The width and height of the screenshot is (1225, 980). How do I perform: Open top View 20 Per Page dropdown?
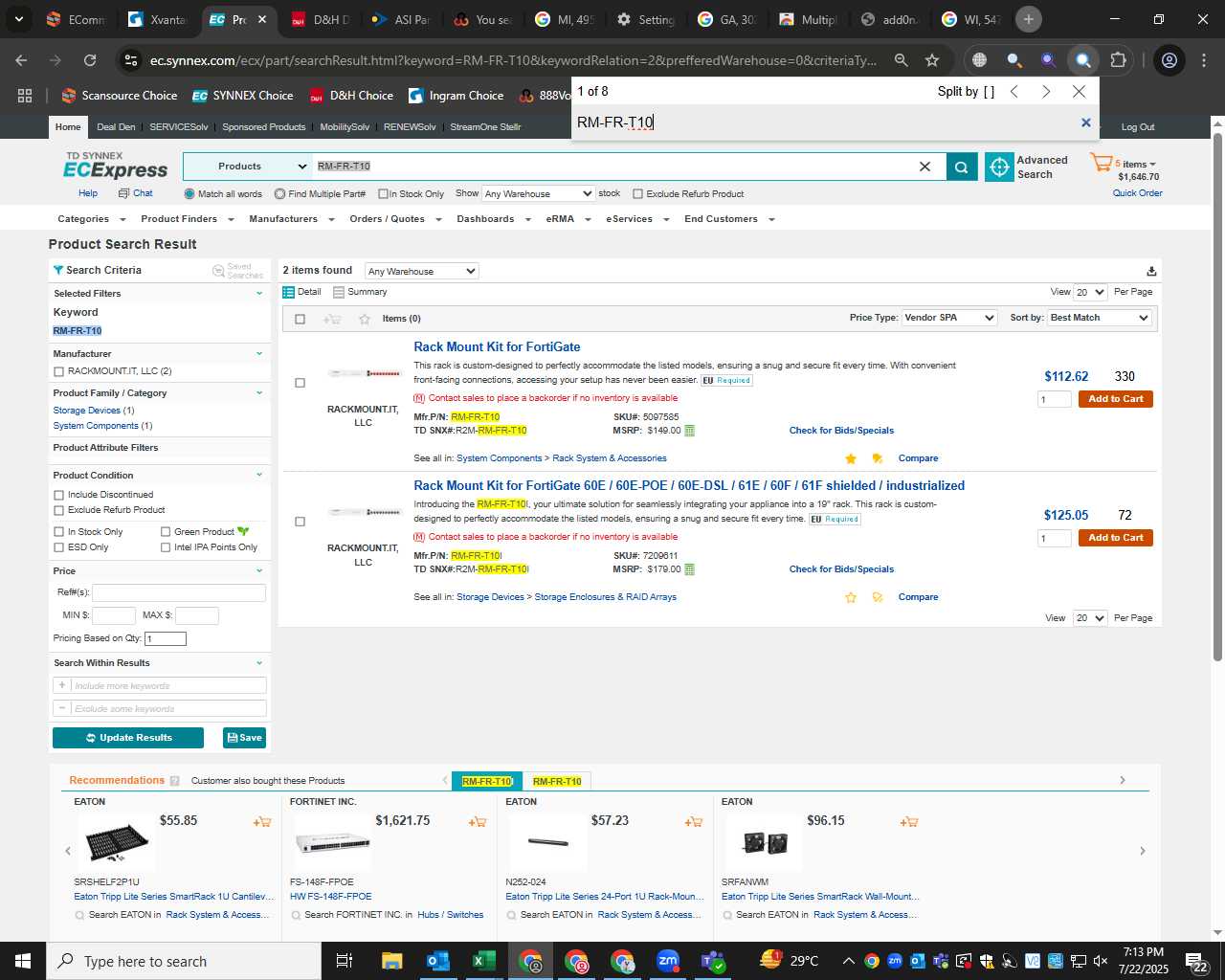pos(1090,292)
